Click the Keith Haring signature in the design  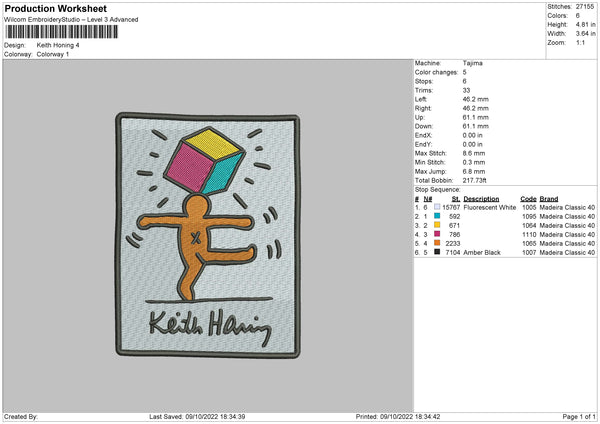tap(210, 328)
